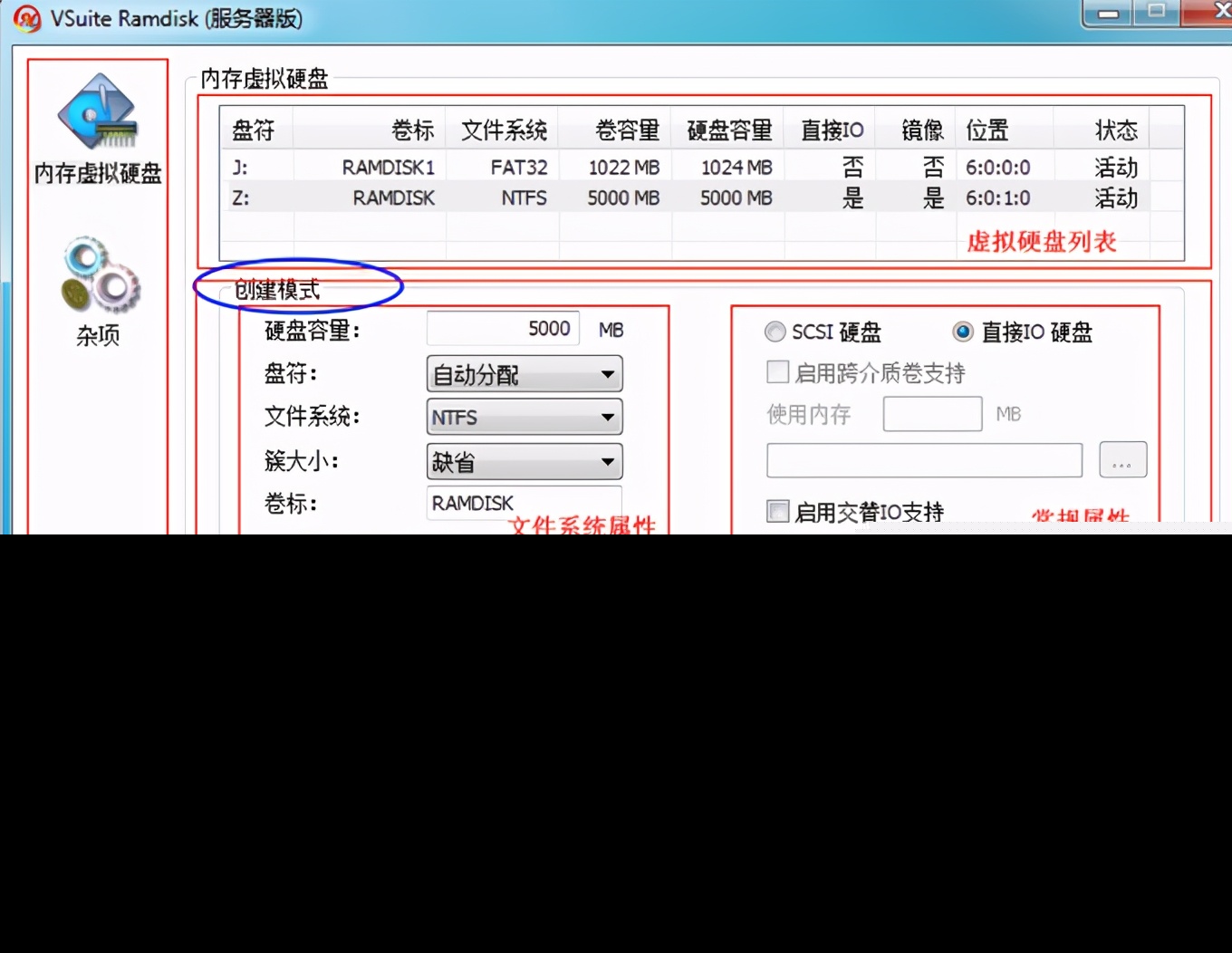Click the 位置 column header
The image size is (1232, 953).
click(1005, 130)
